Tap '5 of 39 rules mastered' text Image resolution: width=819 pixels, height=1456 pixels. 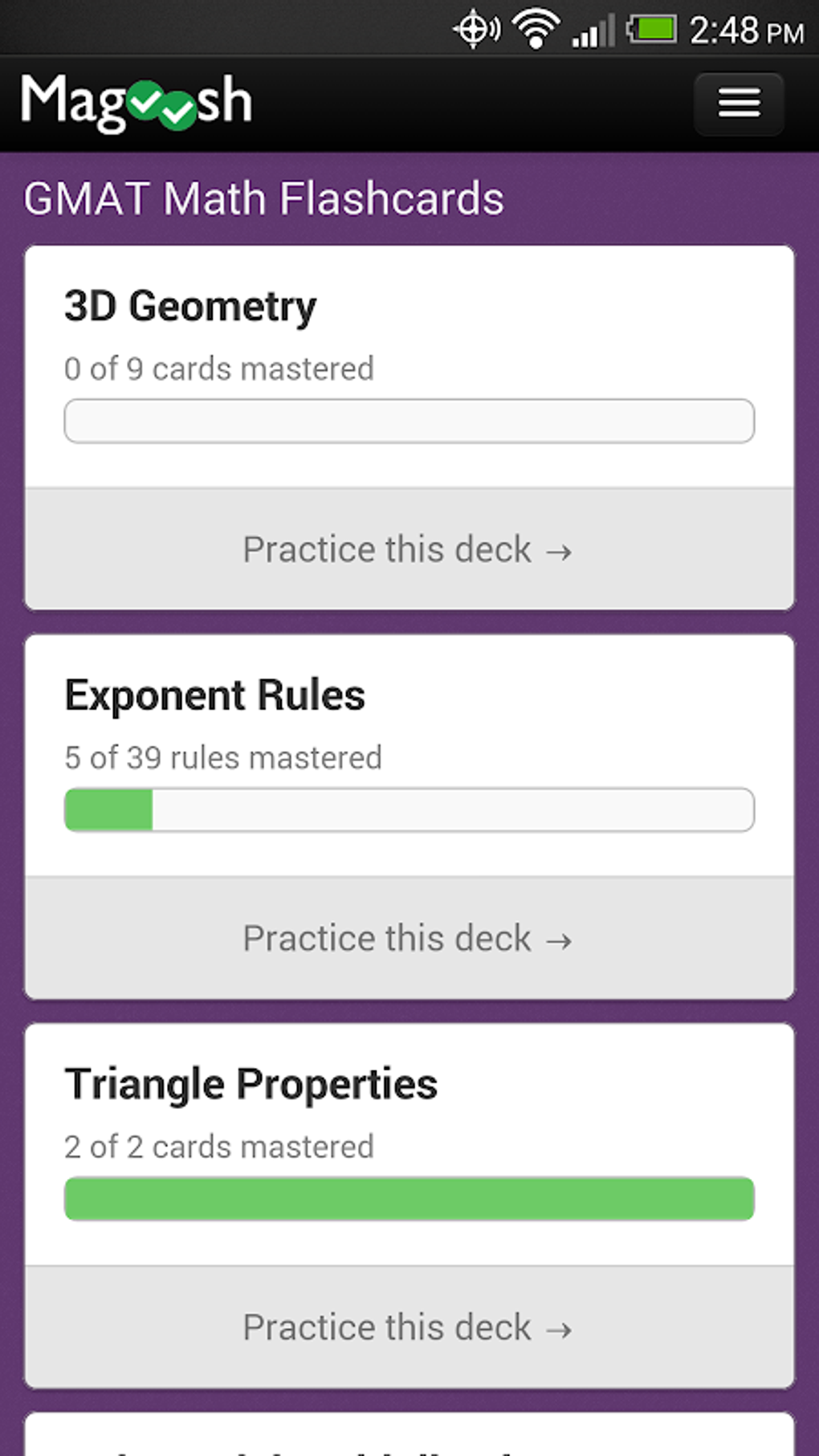point(222,758)
